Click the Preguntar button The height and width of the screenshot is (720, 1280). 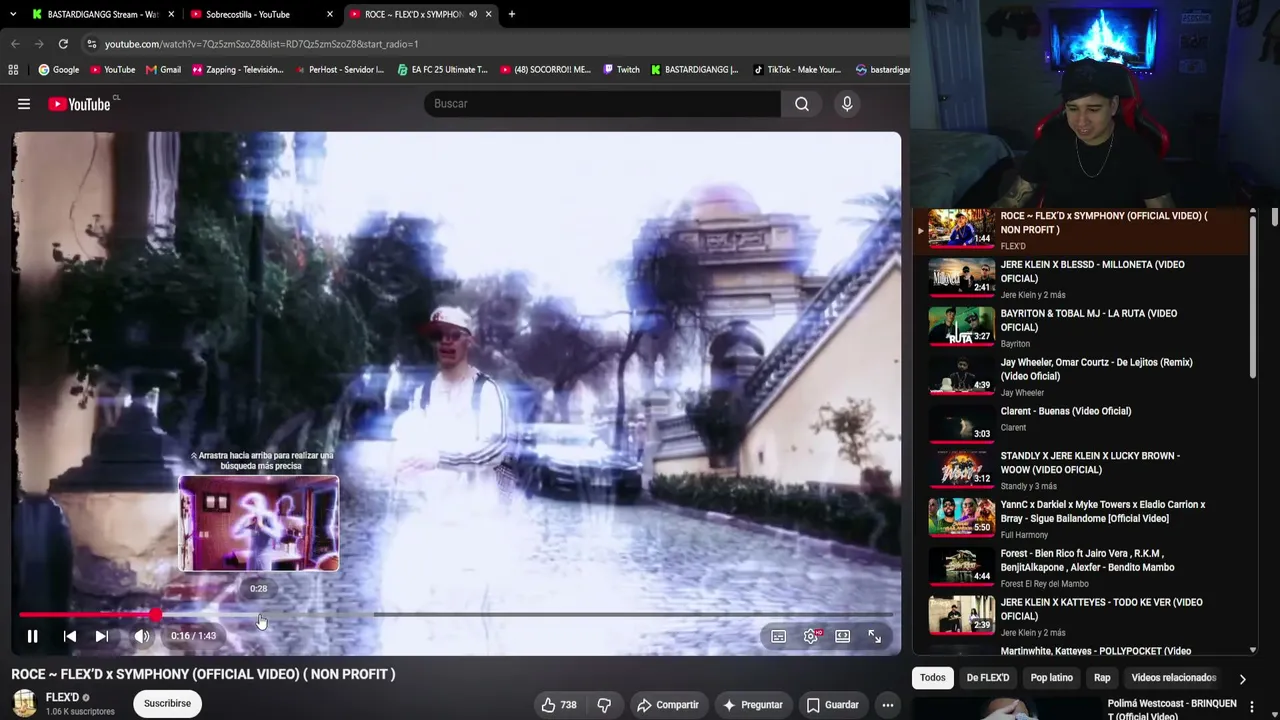tap(753, 705)
